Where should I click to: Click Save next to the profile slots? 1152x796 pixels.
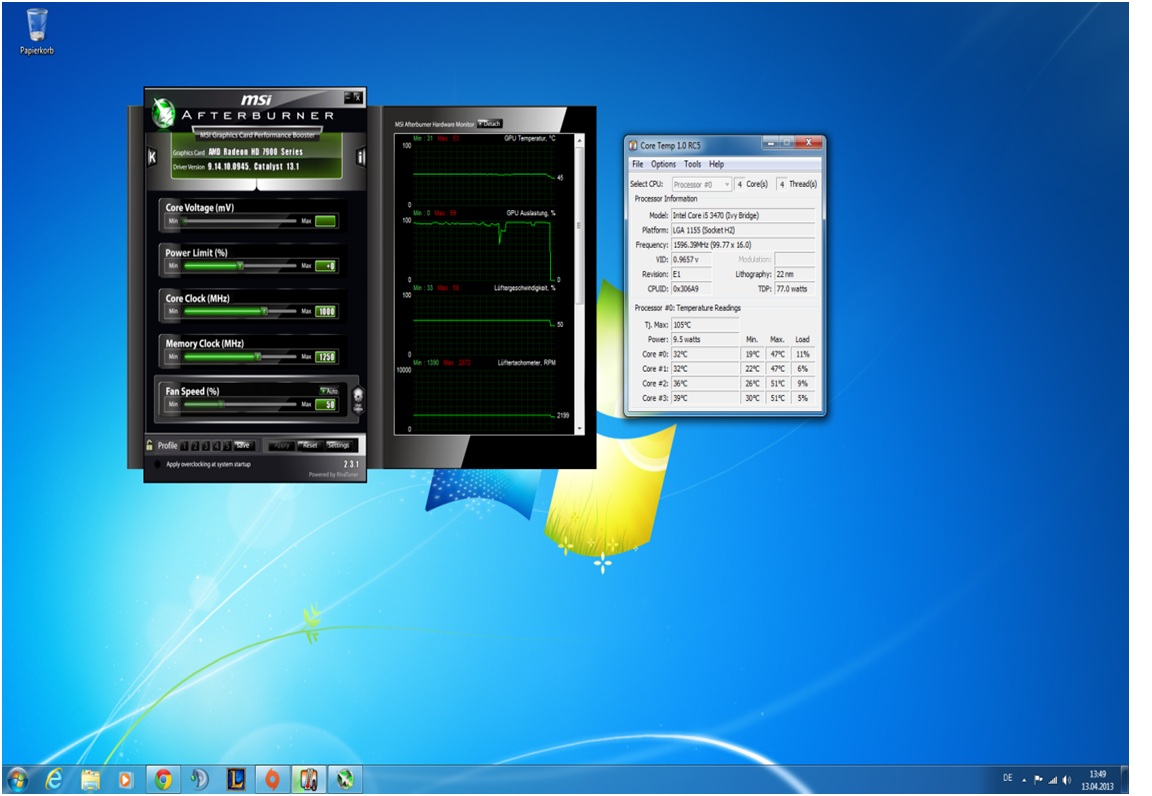click(243, 445)
